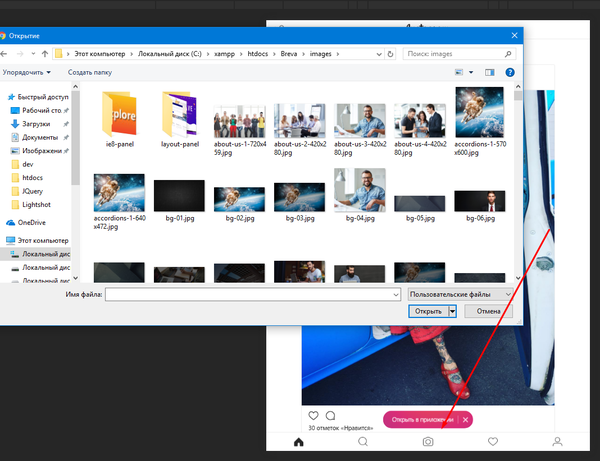Screen dimensions: 600x461
Task: Click the help question mark icon
Action: pyautogui.click(x=510, y=72)
